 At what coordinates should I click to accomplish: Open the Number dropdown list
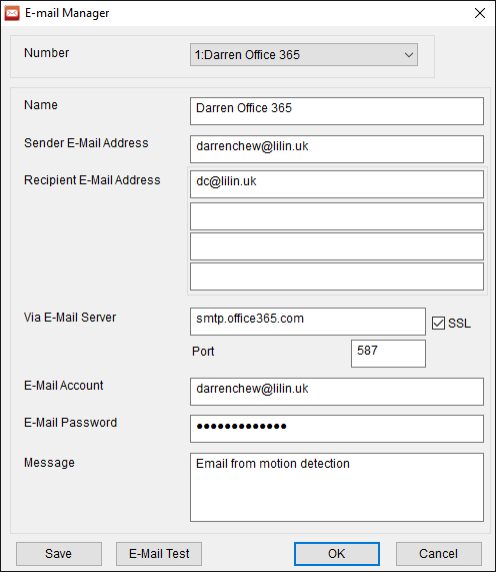[x=303, y=55]
